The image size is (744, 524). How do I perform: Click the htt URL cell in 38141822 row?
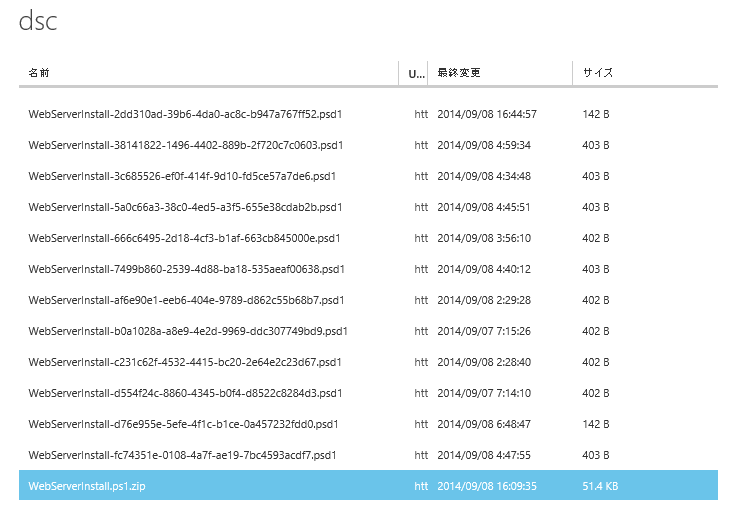point(421,145)
